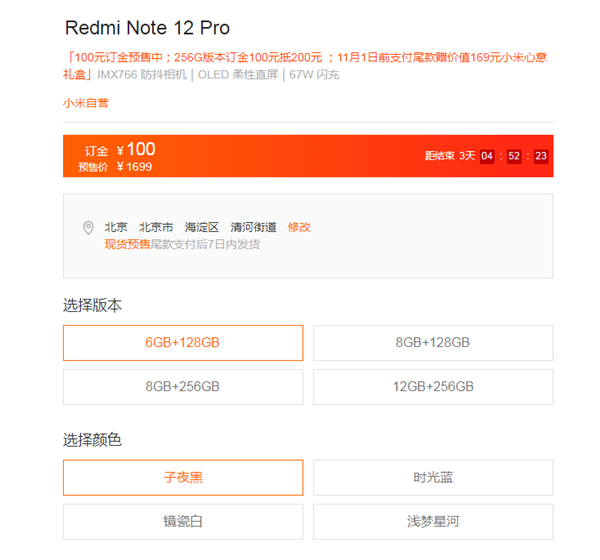Select the 12GB+256GB version
Viewport: 600px width, 560px height.
(x=433, y=387)
